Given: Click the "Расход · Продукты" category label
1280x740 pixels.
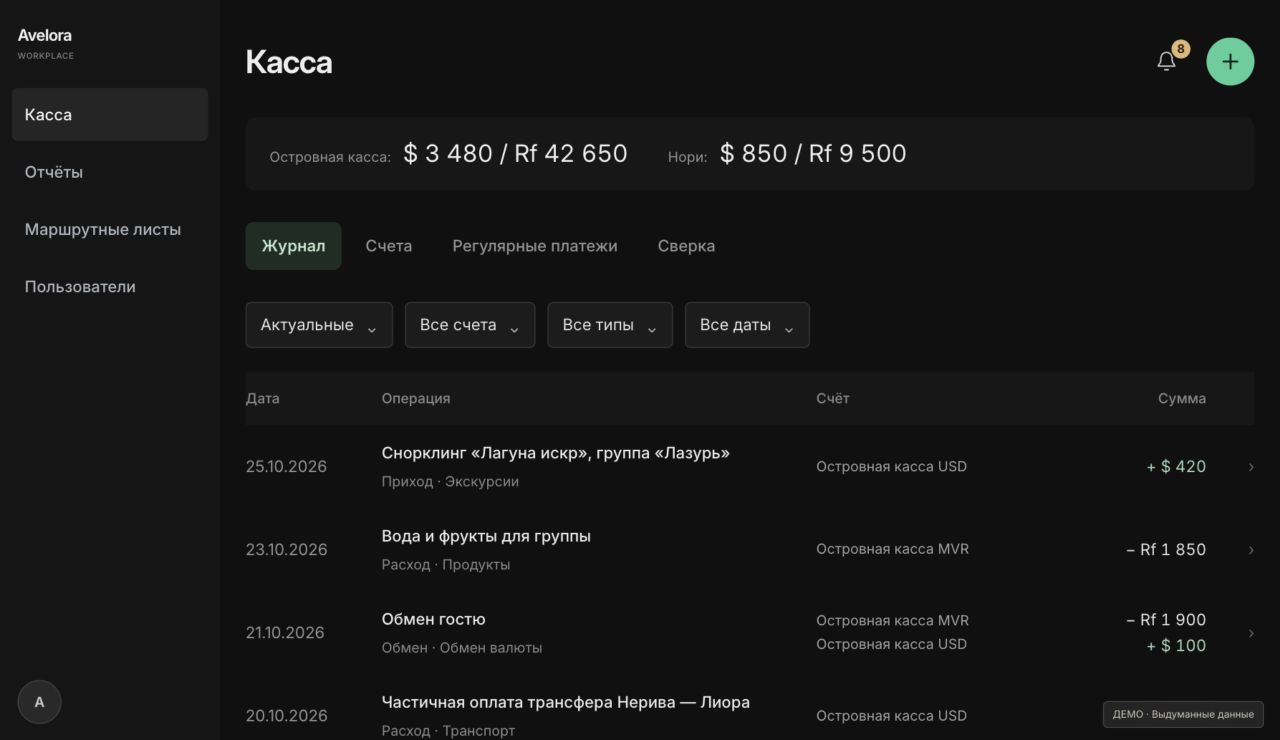Looking at the screenshot, I should 446,565.
